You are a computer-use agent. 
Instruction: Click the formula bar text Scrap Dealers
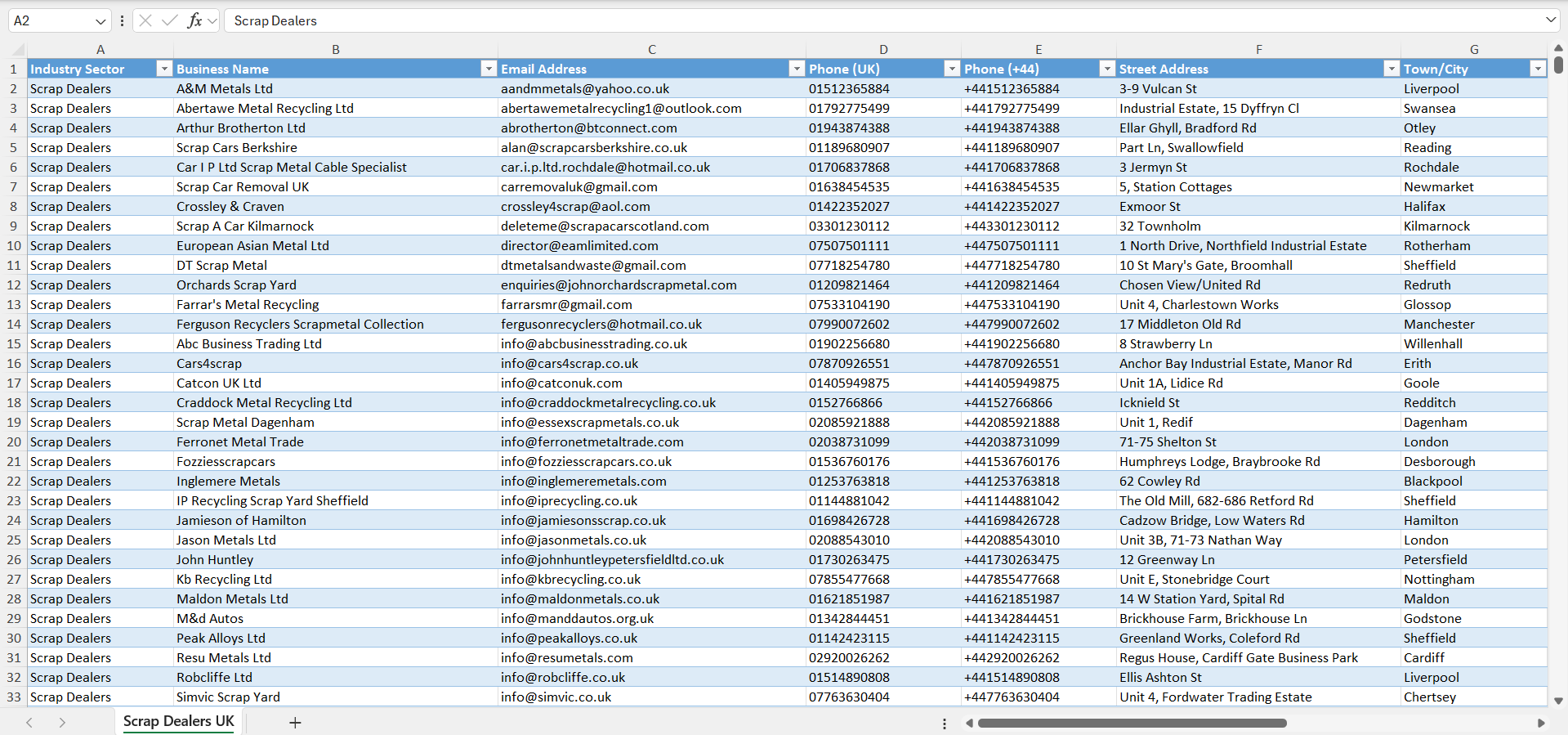pyautogui.click(x=275, y=20)
